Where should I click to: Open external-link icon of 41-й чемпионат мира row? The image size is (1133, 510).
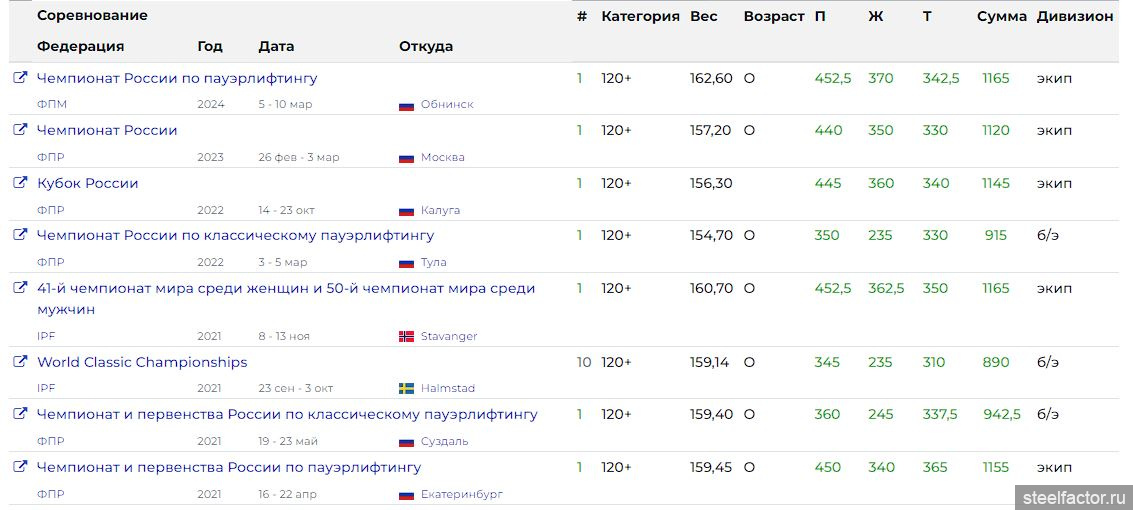(20, 288)
